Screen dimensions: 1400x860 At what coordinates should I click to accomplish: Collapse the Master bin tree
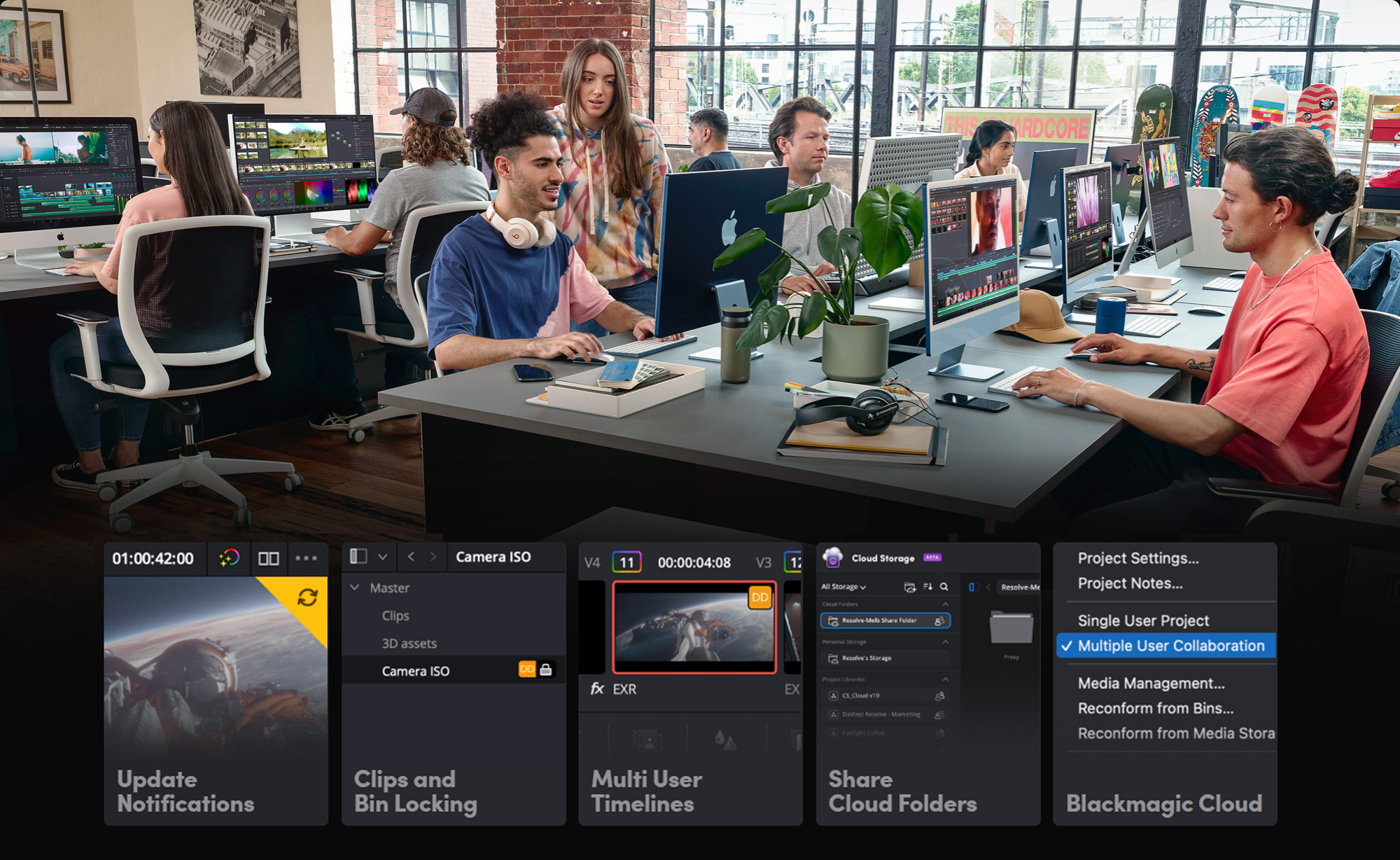click(355, 588)
